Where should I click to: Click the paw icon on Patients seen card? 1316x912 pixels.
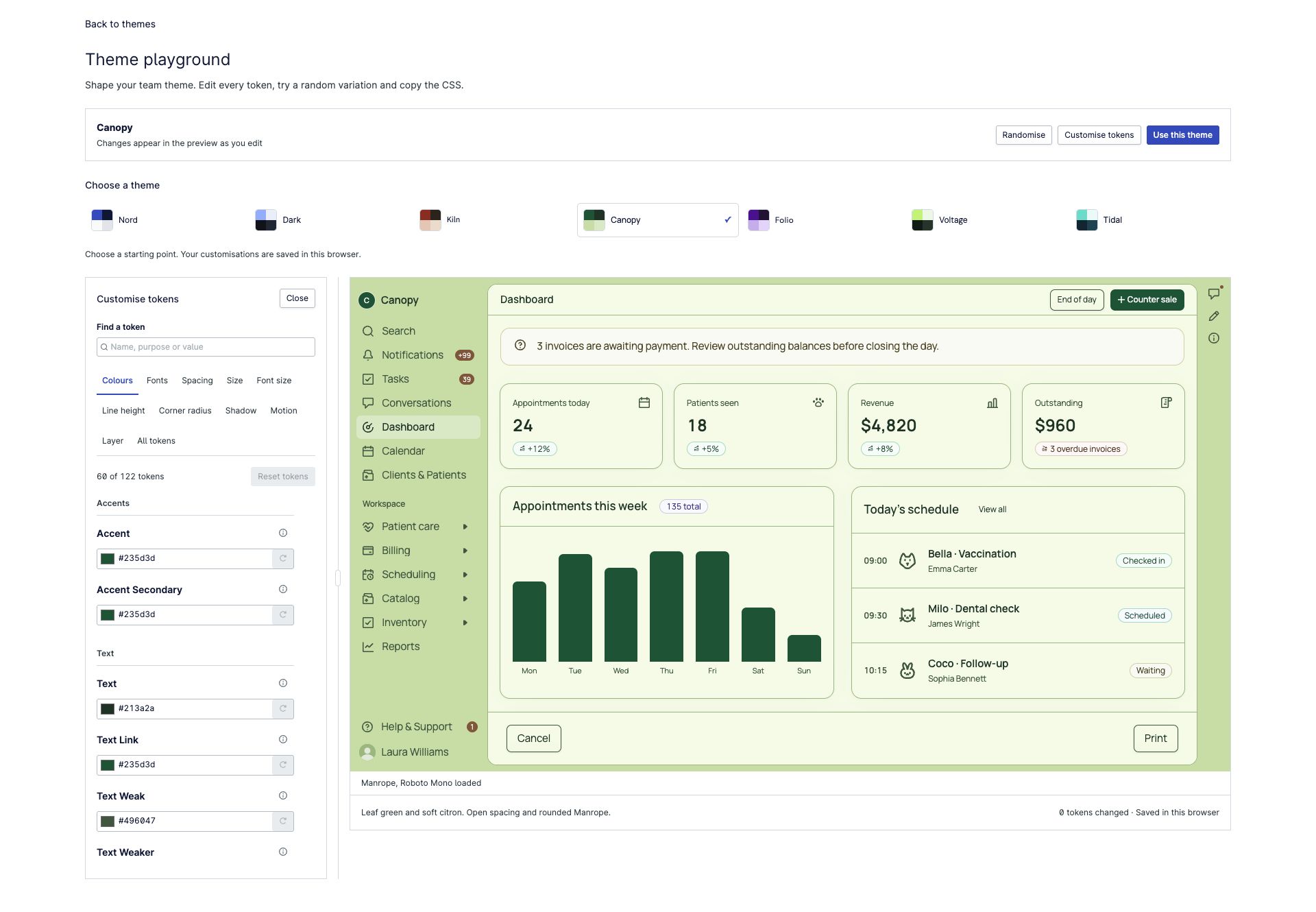[x=818, y=403]
